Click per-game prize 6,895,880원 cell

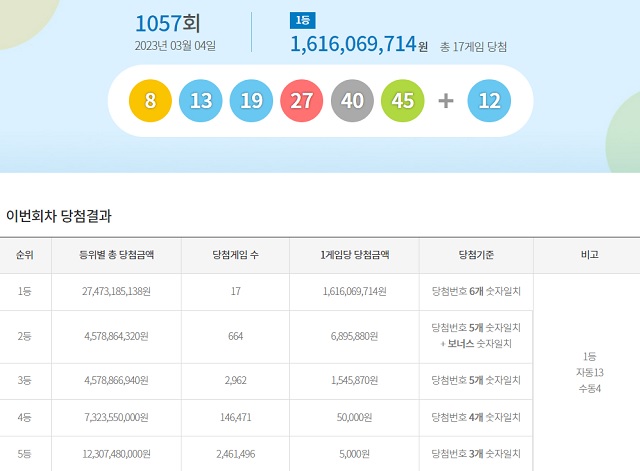pyautogui.click(x=355, y=336)
